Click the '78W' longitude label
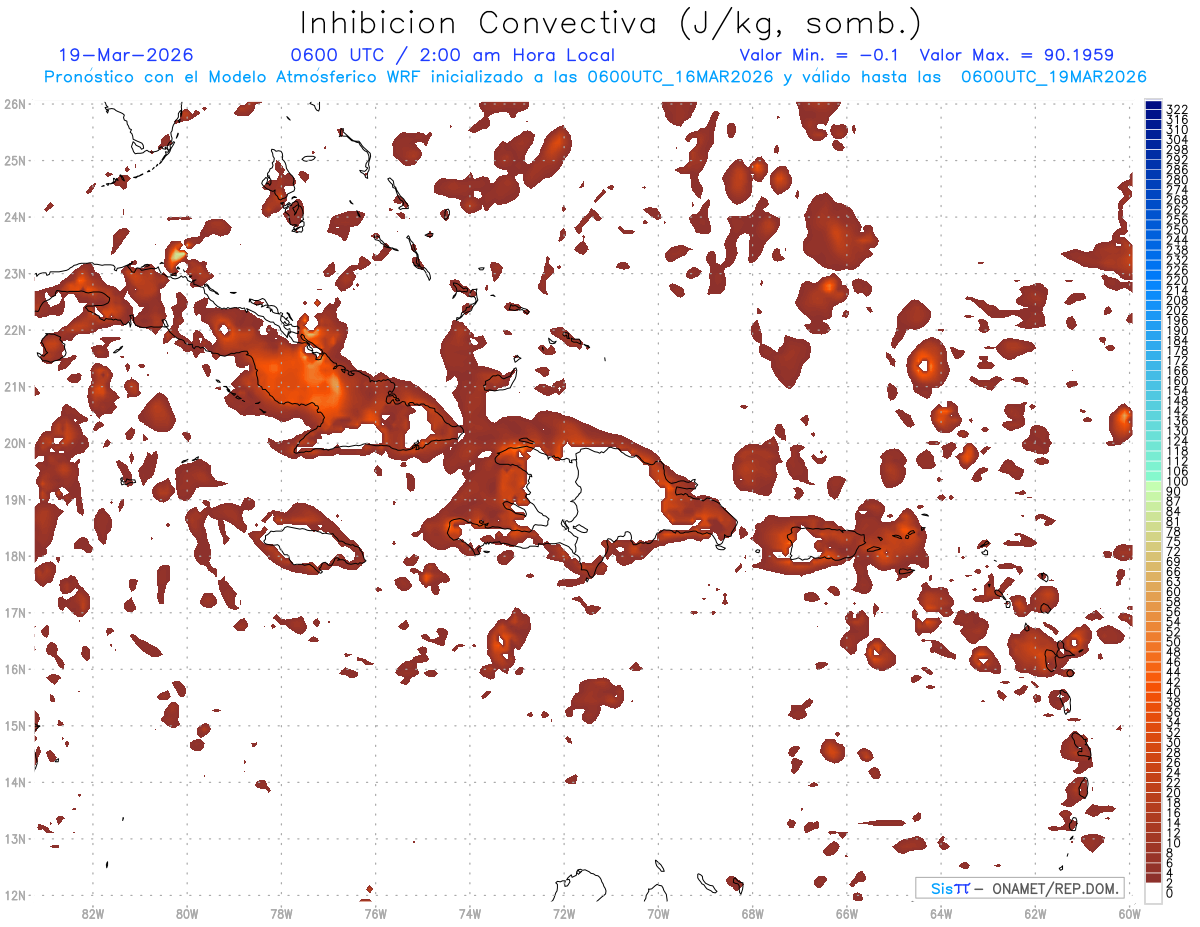 pos(281,912)
